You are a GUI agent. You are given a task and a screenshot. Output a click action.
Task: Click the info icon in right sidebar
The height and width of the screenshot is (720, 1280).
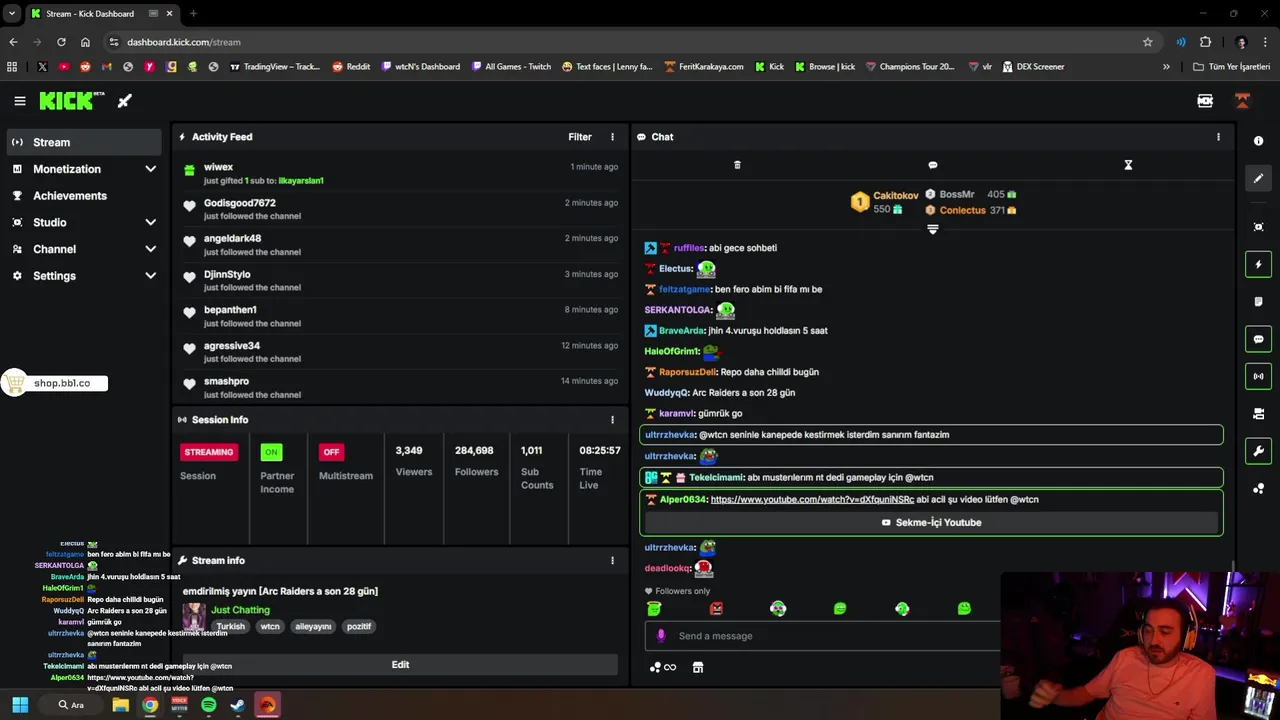(x=1259, y=141)
